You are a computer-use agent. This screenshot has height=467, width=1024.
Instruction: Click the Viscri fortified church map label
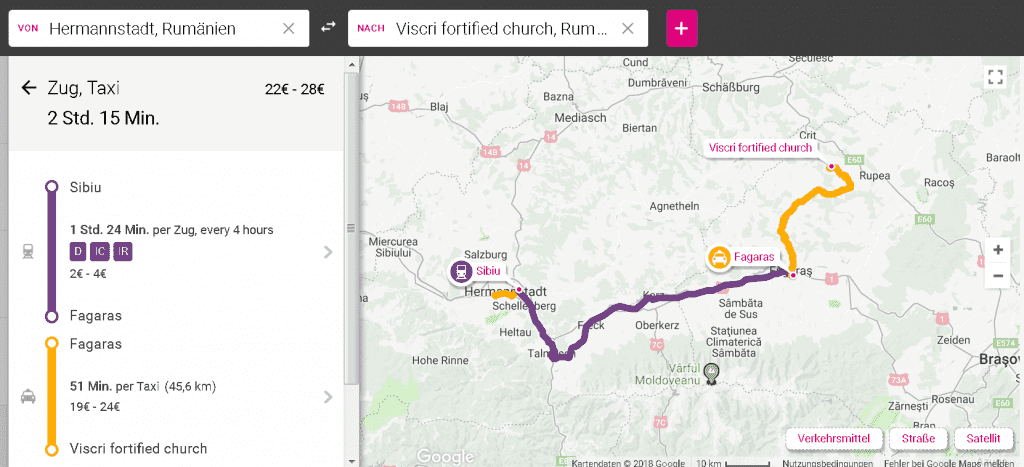(x=760, y=148)
